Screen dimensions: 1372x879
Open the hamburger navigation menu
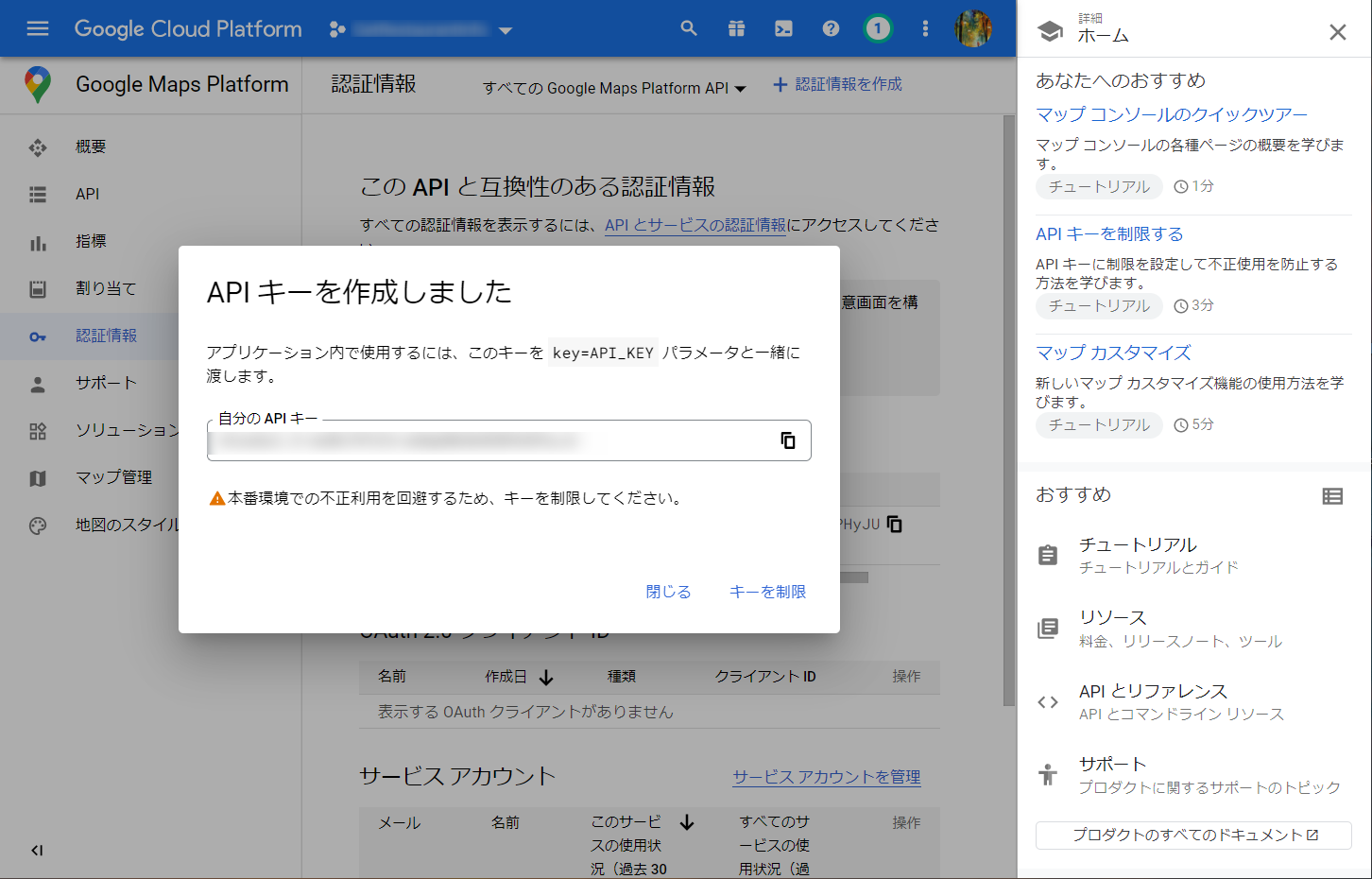coord(38,28)
